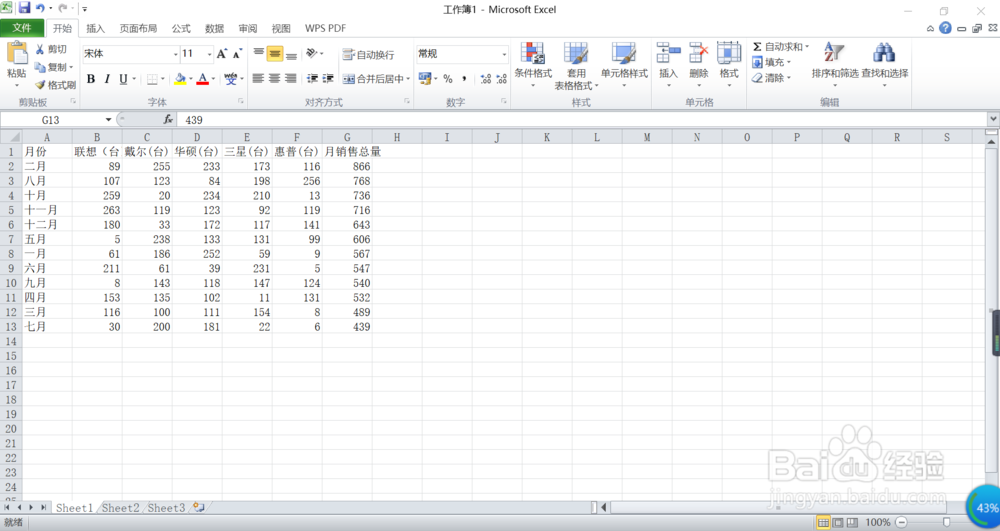Toggle Bold formatting
Image resolution: width=1000 pixels, height=531 pixels.
tap(91, 79)
